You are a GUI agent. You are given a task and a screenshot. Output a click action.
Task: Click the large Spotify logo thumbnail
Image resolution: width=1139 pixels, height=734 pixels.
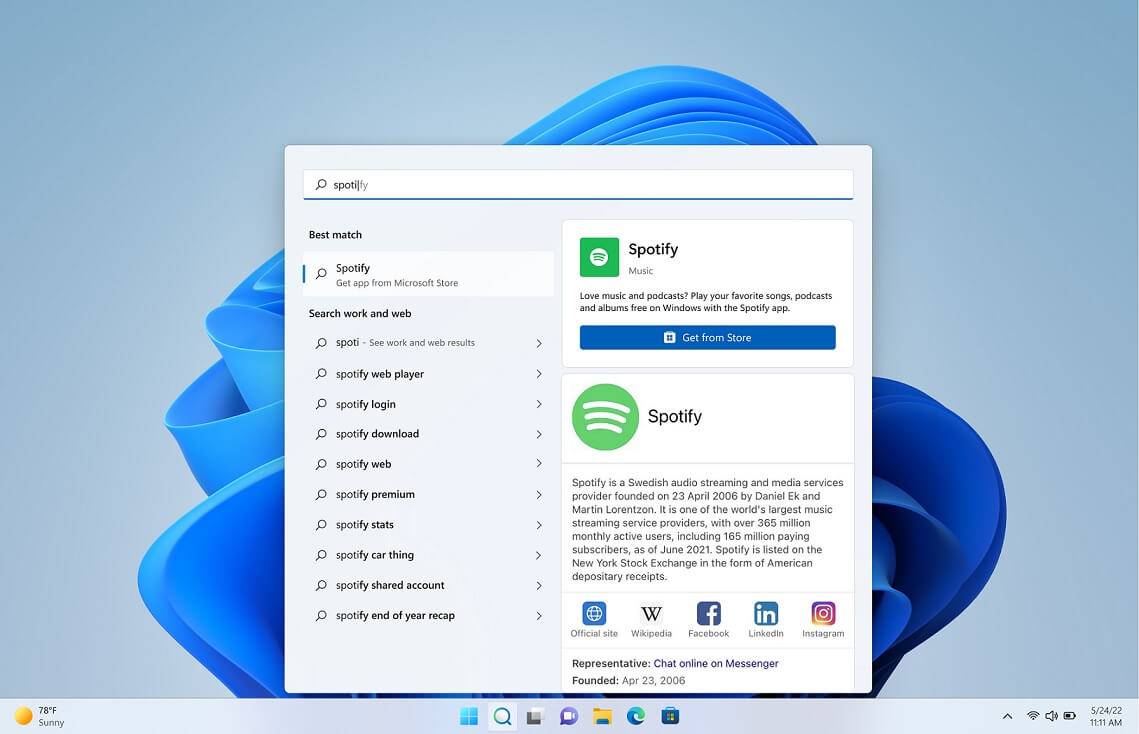tap(603, 416)
